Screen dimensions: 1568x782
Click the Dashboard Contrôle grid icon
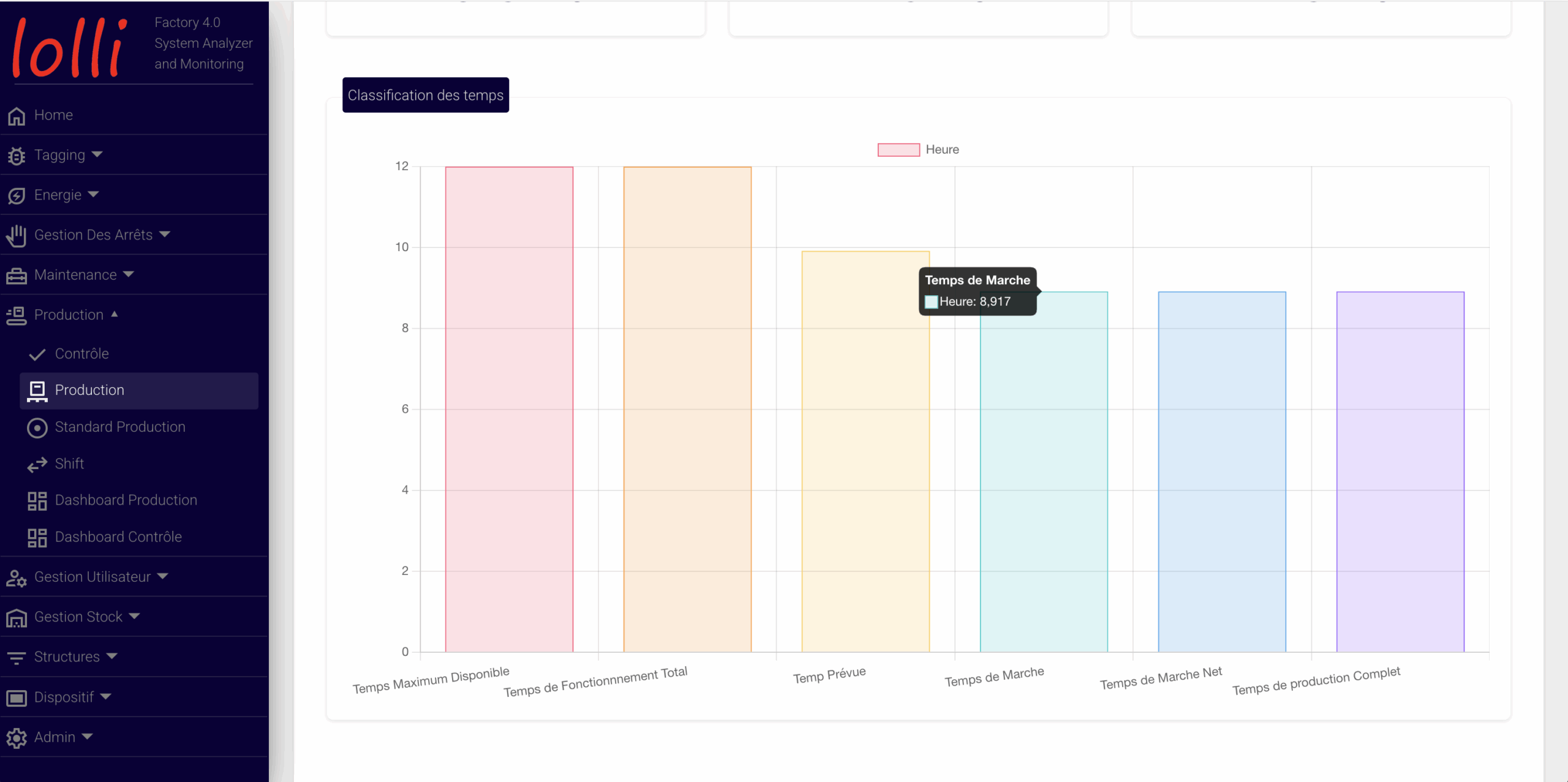37,538
